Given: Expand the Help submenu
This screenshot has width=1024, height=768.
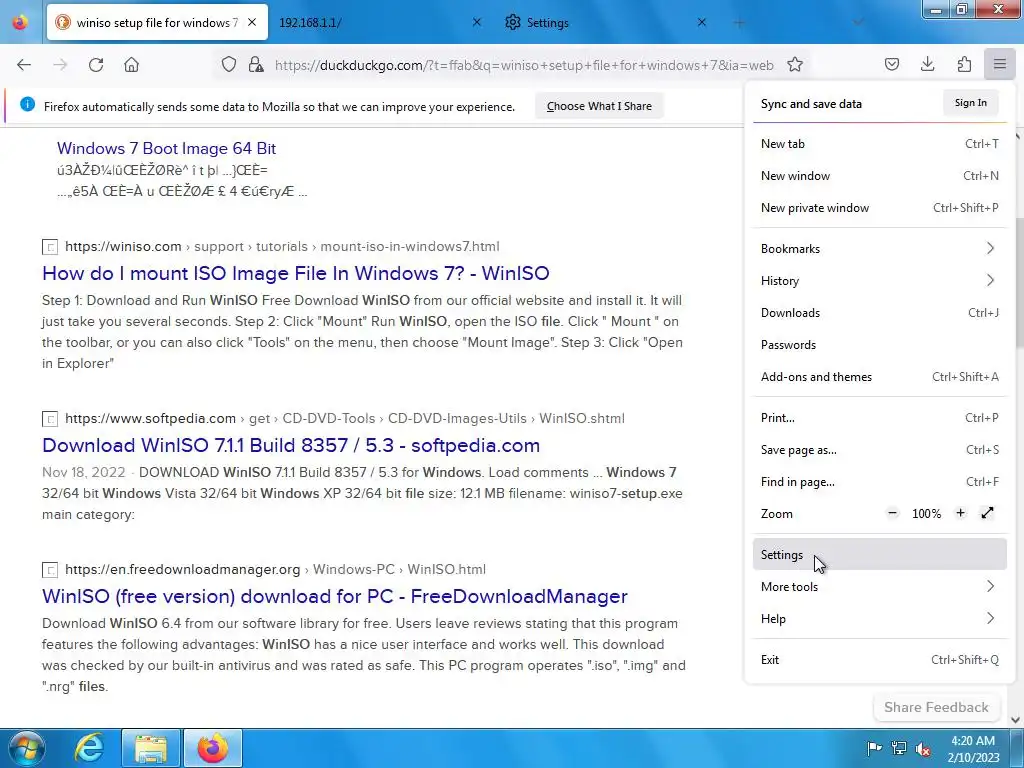Looking at the screenshot, I should pos(879,618).
